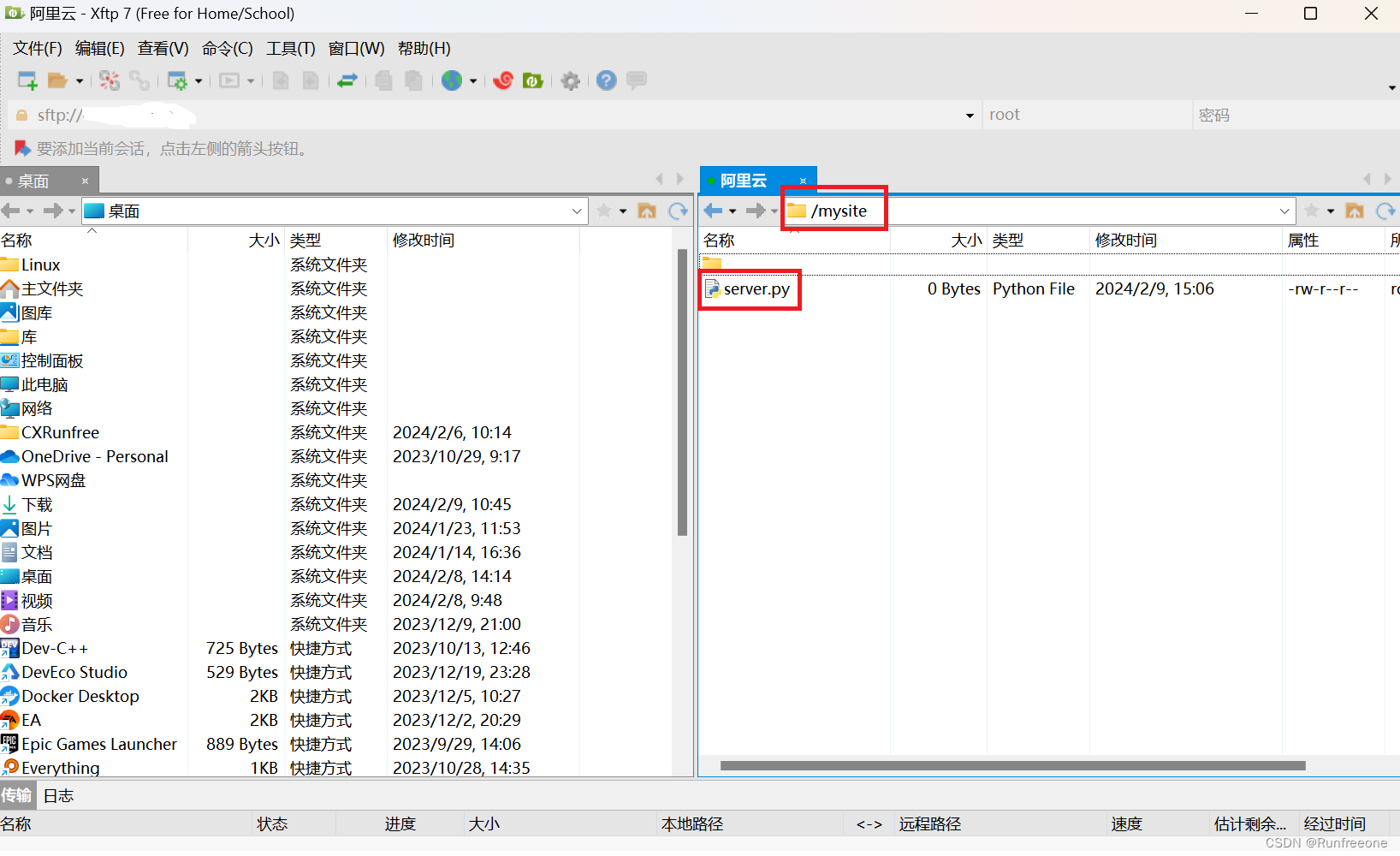Click the Paste toolbar icon
This screenshot has height=856, width=1400.
(x=413, y=80)
